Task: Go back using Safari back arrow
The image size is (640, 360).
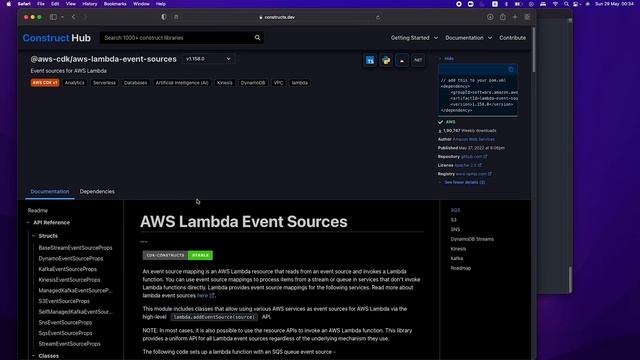Action: tap(73, 17)
